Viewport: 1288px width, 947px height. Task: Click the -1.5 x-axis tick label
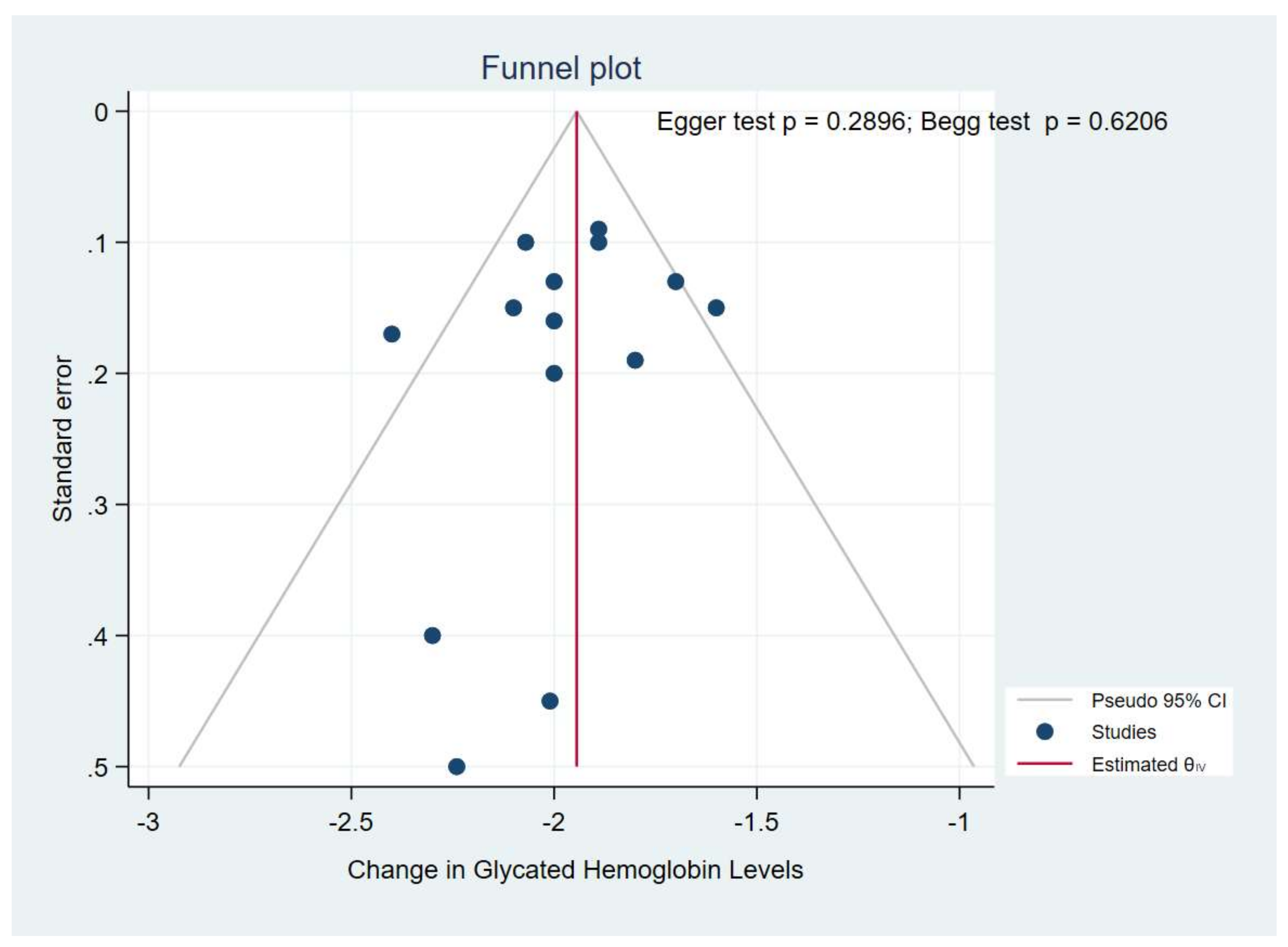coord(757,822)
